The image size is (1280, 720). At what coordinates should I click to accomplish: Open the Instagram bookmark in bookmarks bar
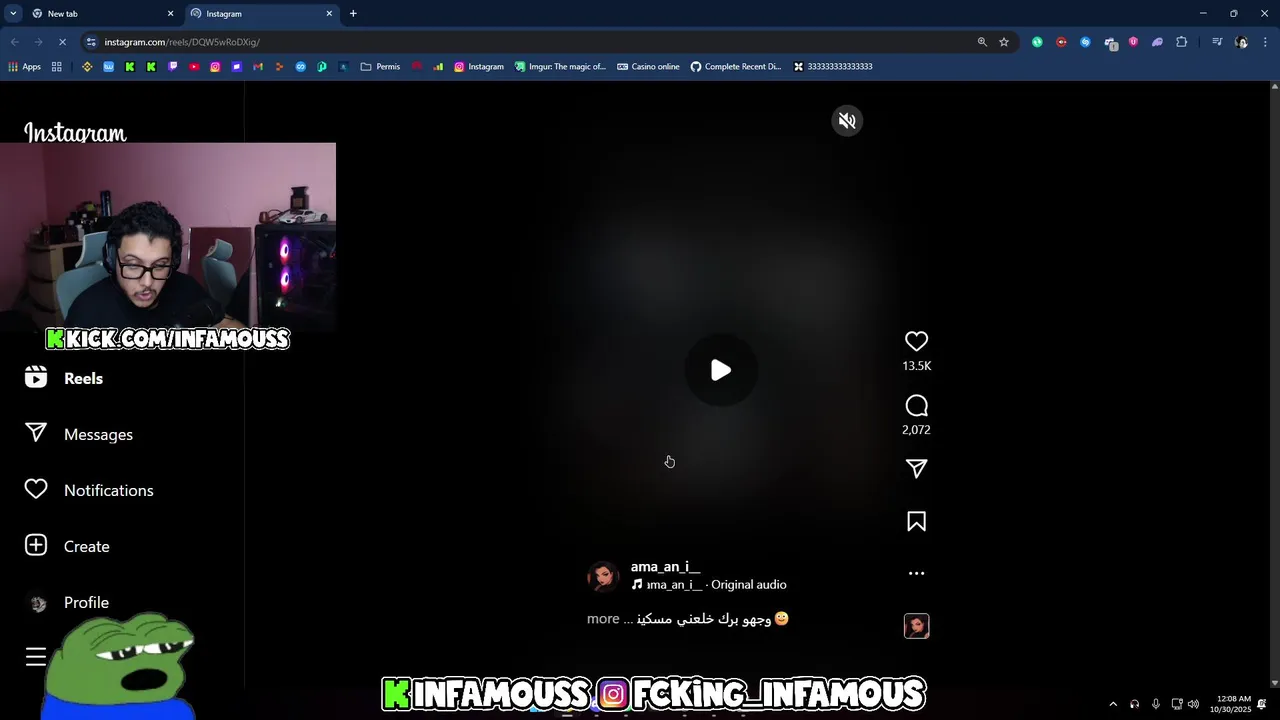coord(479,67)
